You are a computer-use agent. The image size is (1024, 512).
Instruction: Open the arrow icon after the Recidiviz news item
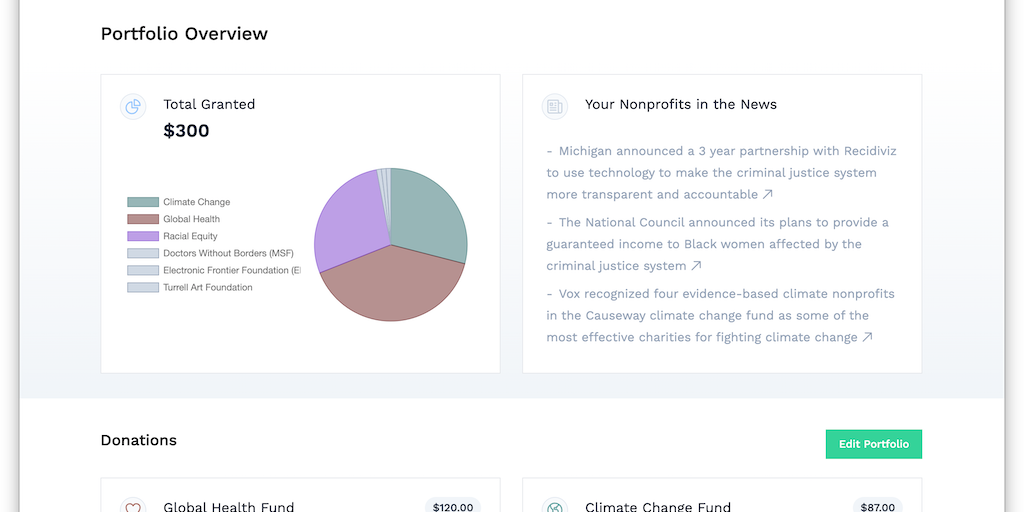point(768,195)
